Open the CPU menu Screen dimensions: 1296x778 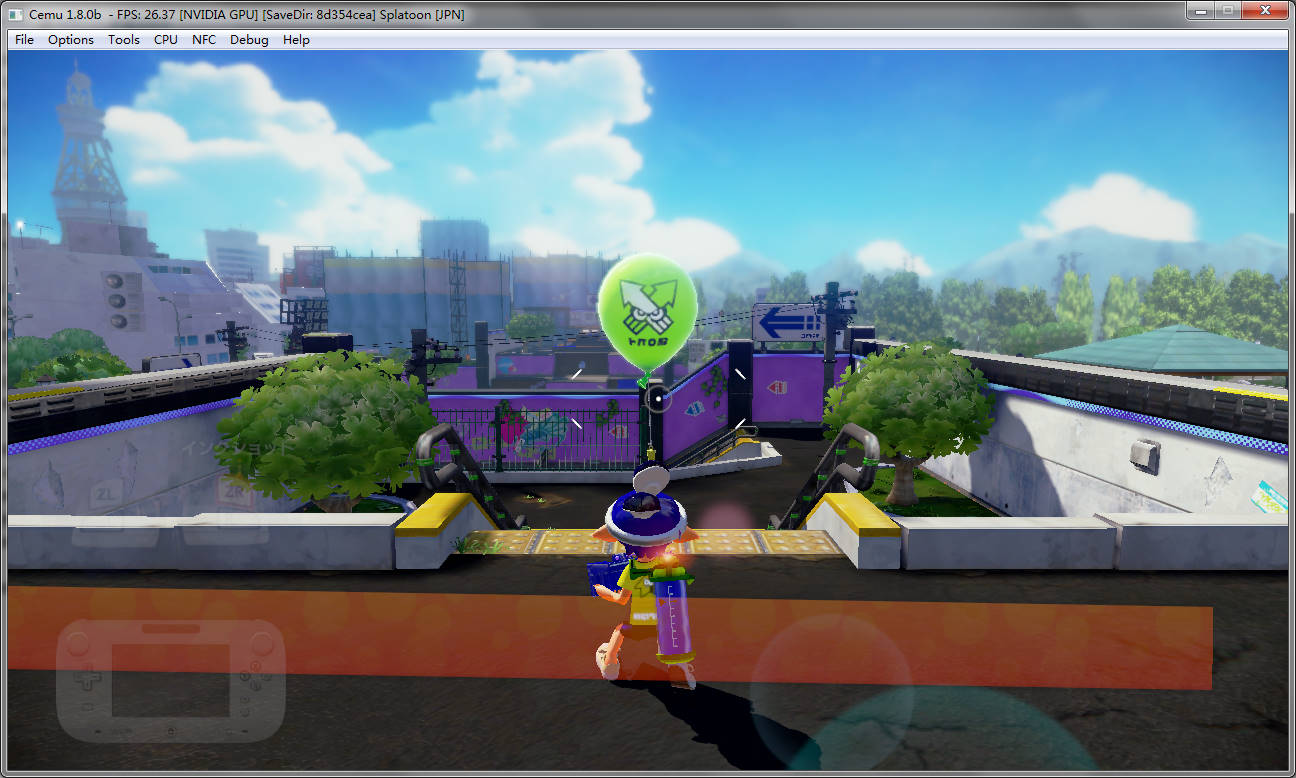pos(166,40)
